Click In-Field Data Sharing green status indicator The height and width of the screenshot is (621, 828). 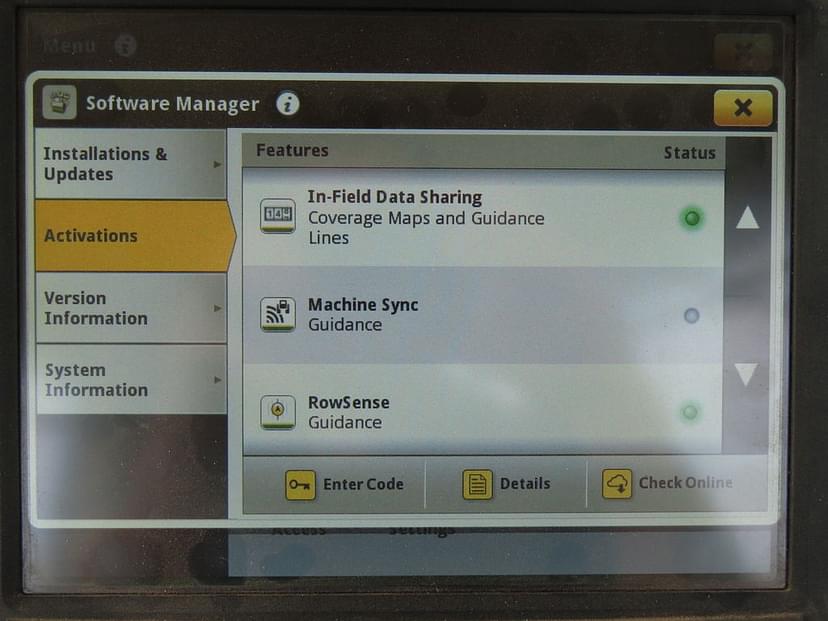[692, 218]
